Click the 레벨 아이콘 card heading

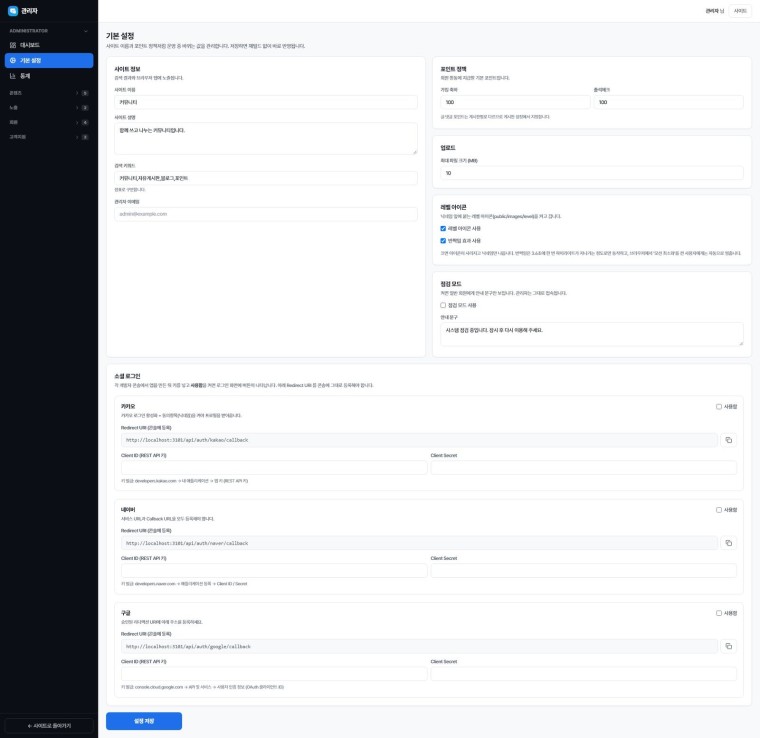(453, 207)
